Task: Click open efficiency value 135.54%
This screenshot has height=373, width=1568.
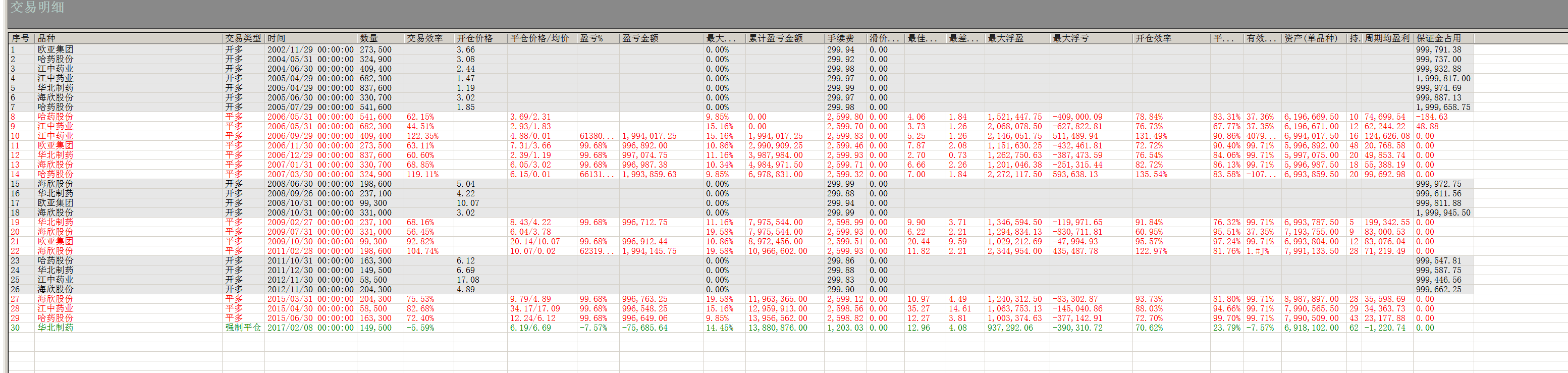Action: pyautogui.click(x=1152, y=175)
